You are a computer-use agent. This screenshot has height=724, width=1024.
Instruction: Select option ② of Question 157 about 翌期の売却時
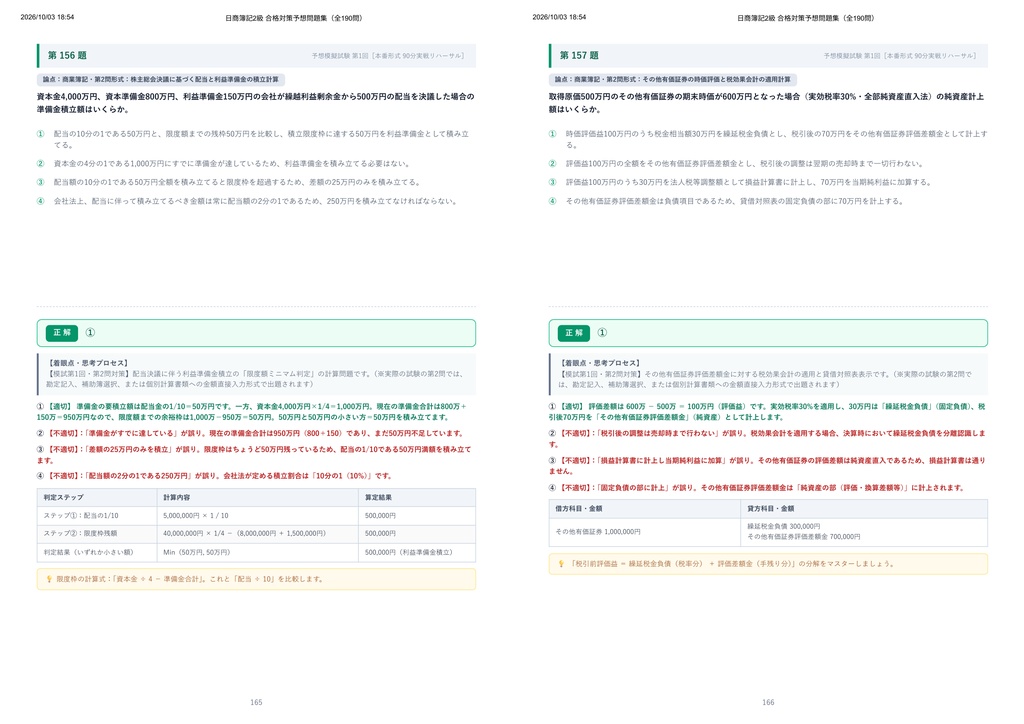click(735, 164)
